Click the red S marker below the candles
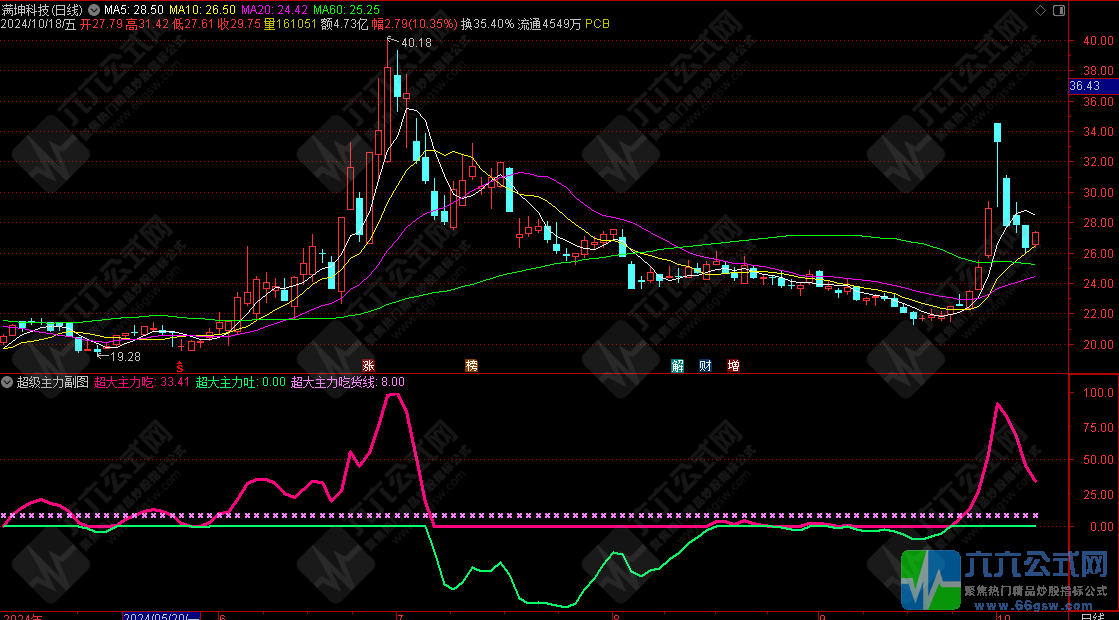The image size is (1119, 620). 180,367
